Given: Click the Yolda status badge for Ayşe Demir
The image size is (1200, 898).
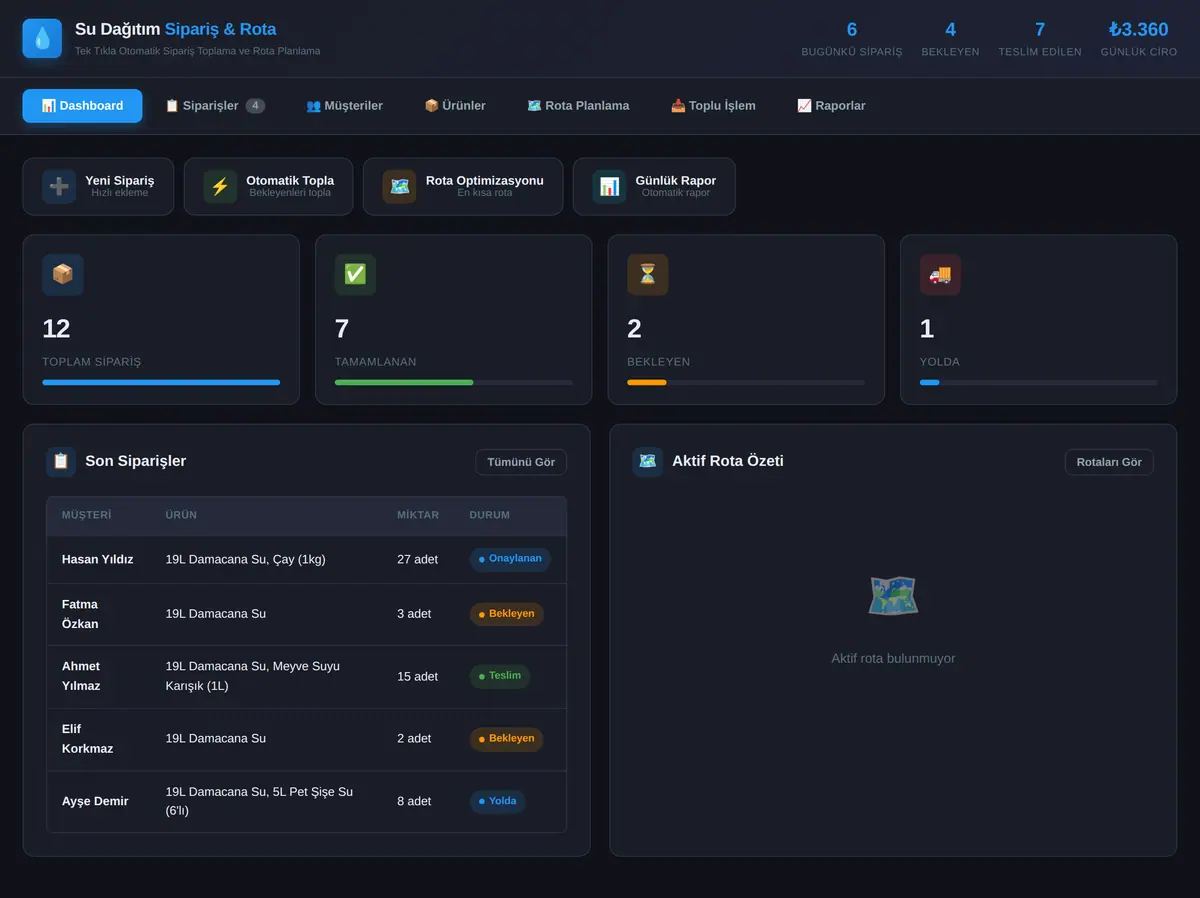Looking at the screenshot, I should click(498, 801).
